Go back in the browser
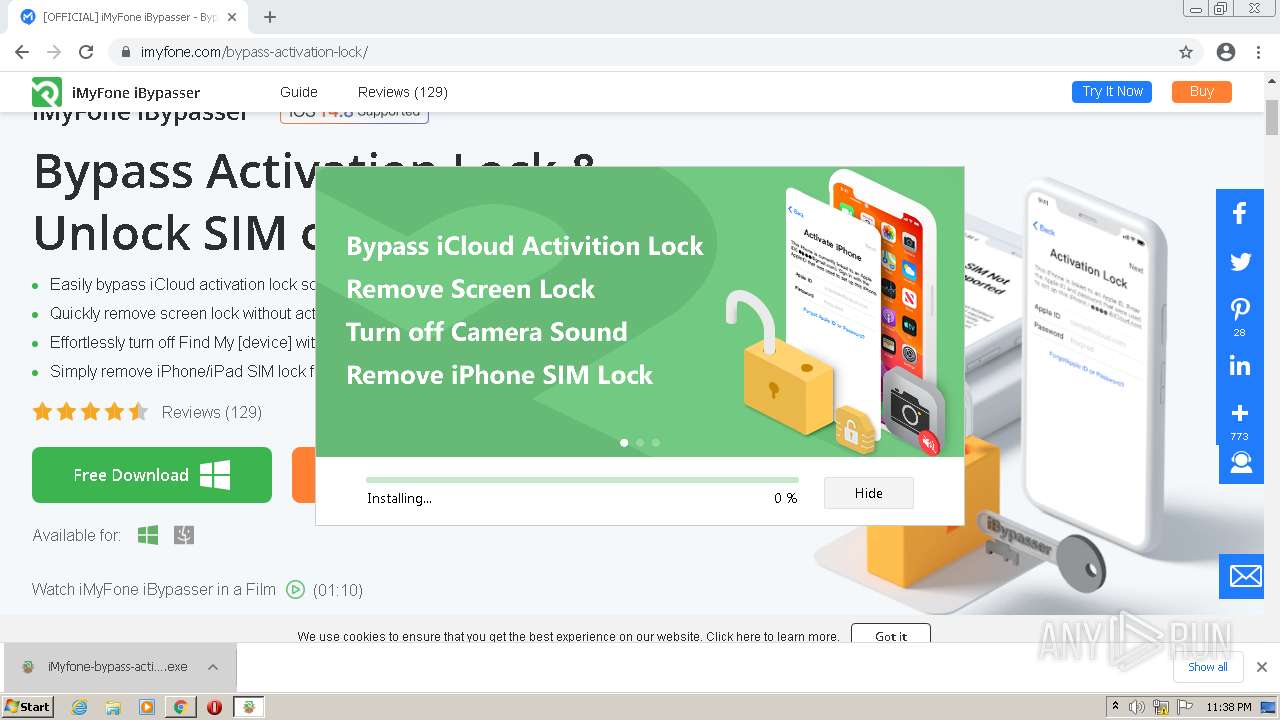This screenshot has height=720, width=1280. (22, 52)
